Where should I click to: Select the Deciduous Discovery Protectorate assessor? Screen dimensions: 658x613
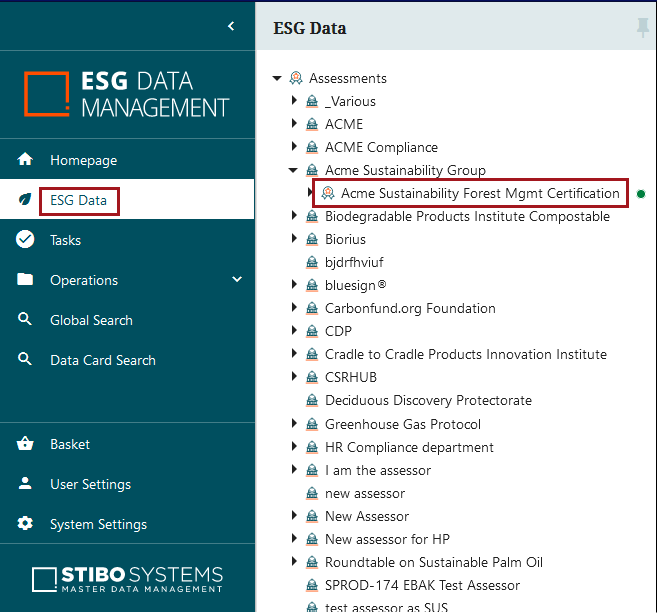(428, 400)
